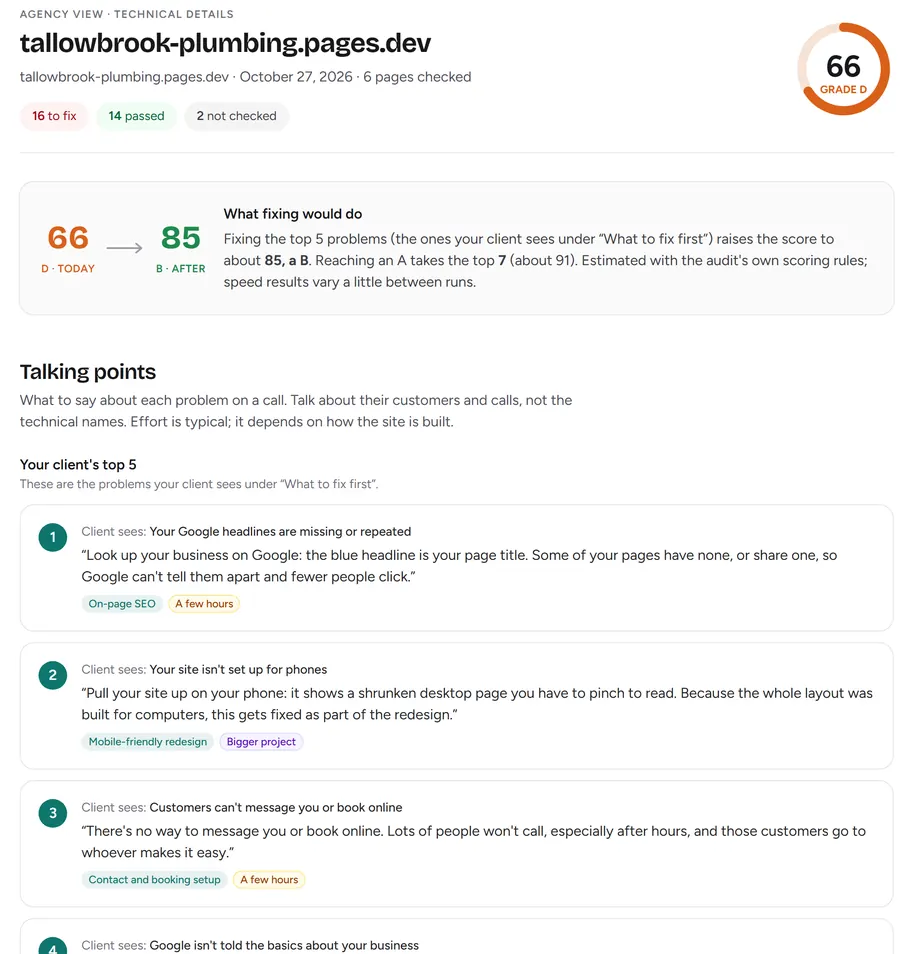Filter by the 14 passed pill
Image resolution: width=900 pixels, height=954 pixels.
click(136, 116)
